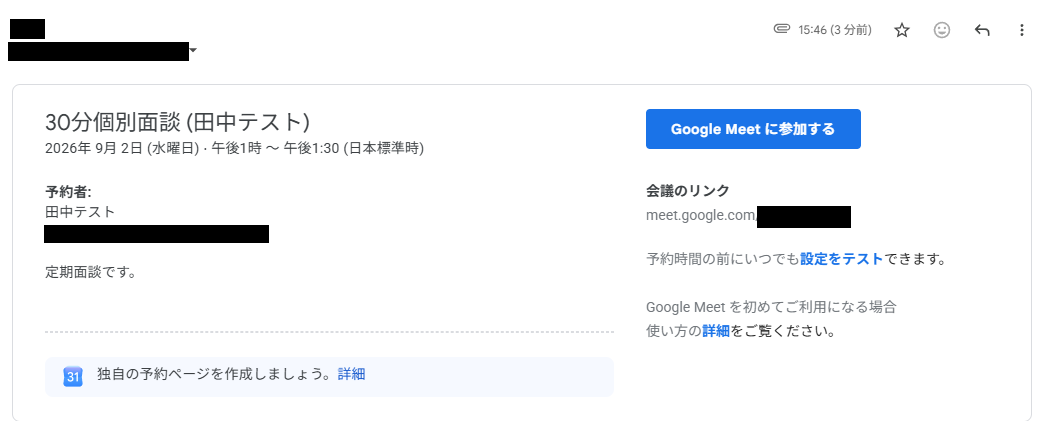Viewport: 1037px width, 421px height.
Task: Expand recipient details dropdown arrow
Action: click(193, 50)
